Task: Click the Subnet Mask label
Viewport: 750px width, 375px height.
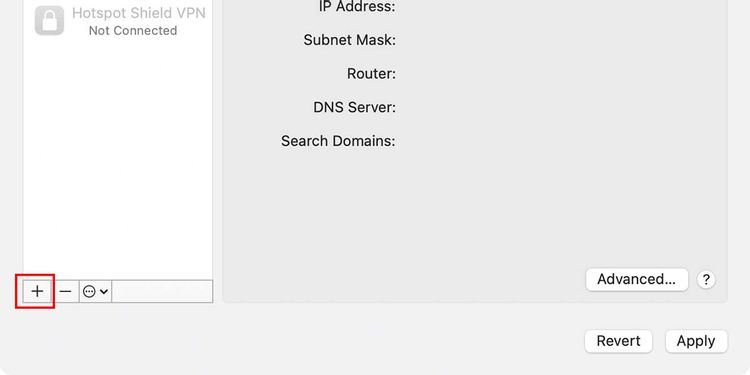Action: click(x=350, y=40)
